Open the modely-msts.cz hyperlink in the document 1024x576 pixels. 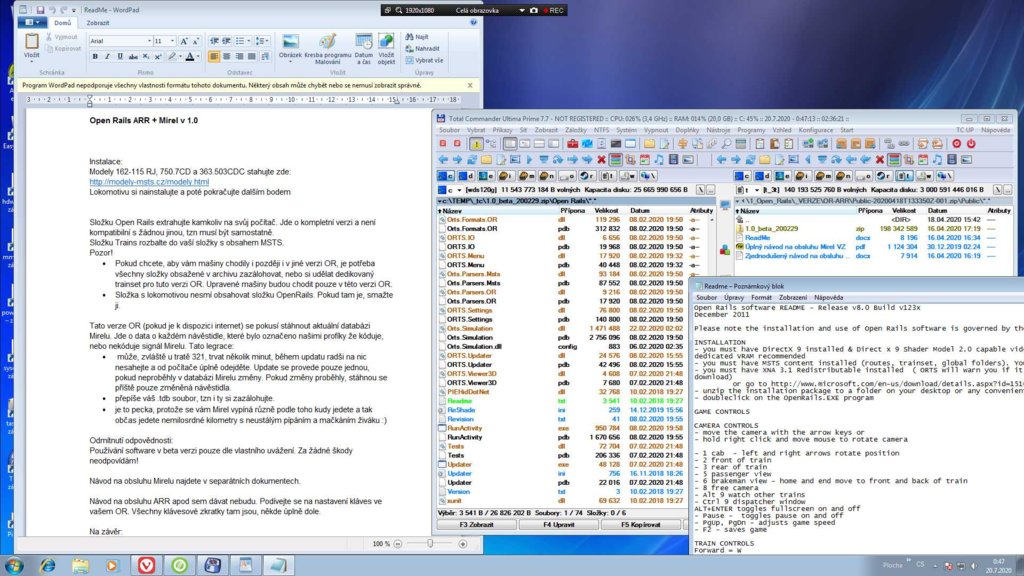(x=149, y=181)
